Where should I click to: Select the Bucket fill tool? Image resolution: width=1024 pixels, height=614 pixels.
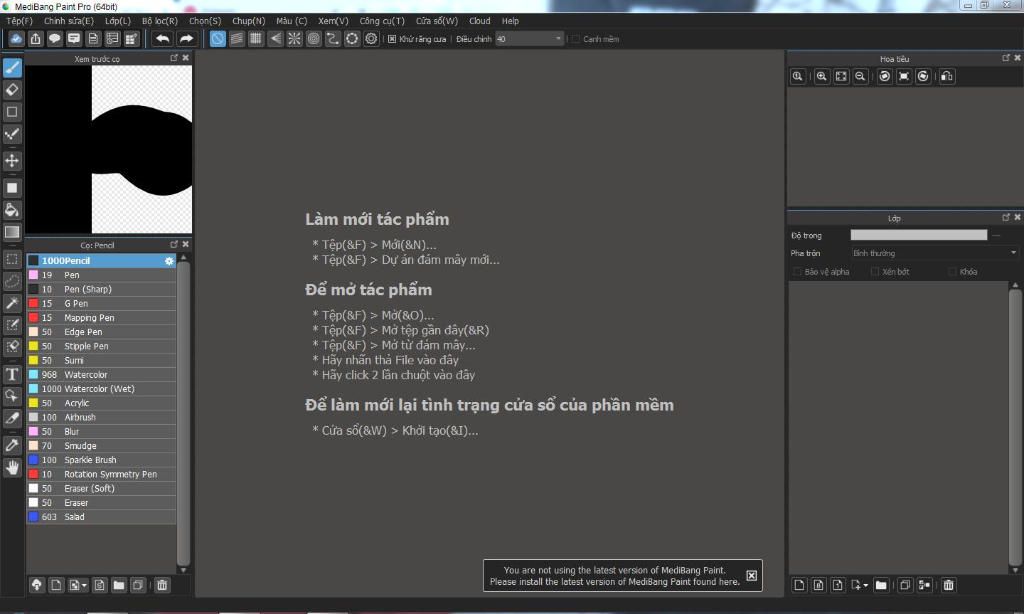(12, 210)
